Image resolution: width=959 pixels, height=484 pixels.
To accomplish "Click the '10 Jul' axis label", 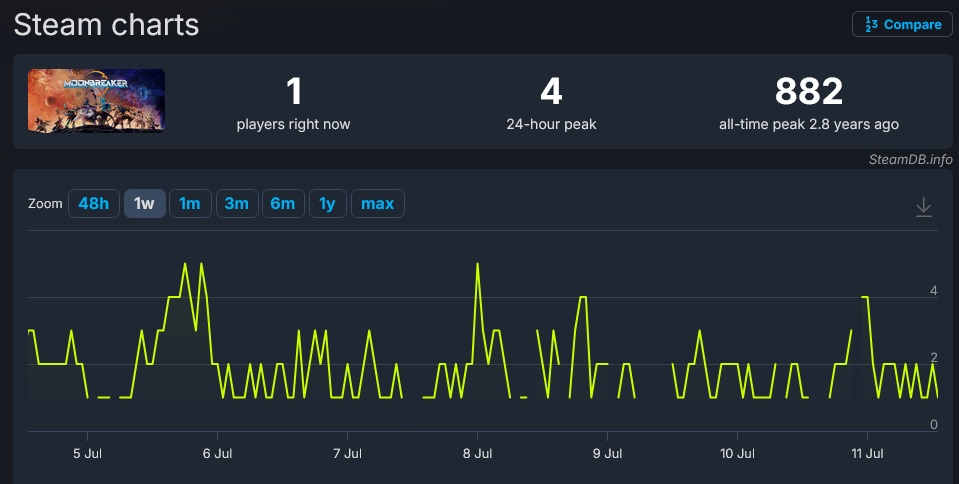I will click(x=737, y=453).
